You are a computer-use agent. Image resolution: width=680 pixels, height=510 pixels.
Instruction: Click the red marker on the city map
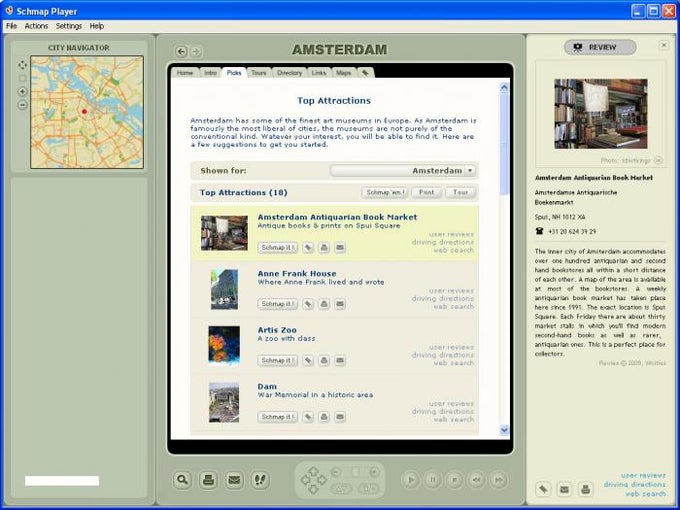(x=85, y=111)
